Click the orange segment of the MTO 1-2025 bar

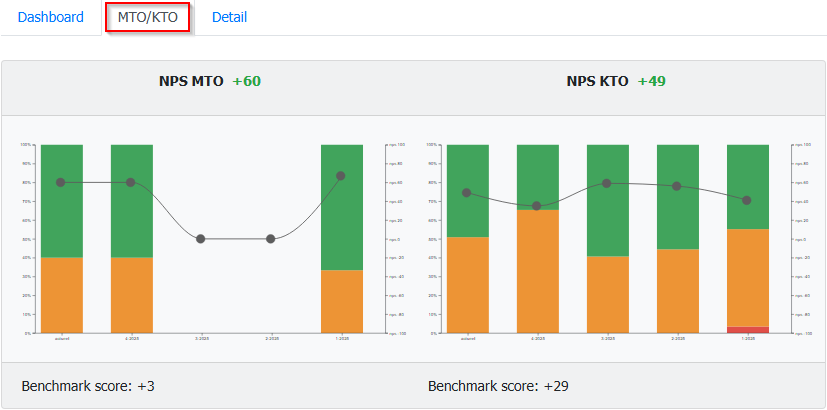click(x=341, y=301)
